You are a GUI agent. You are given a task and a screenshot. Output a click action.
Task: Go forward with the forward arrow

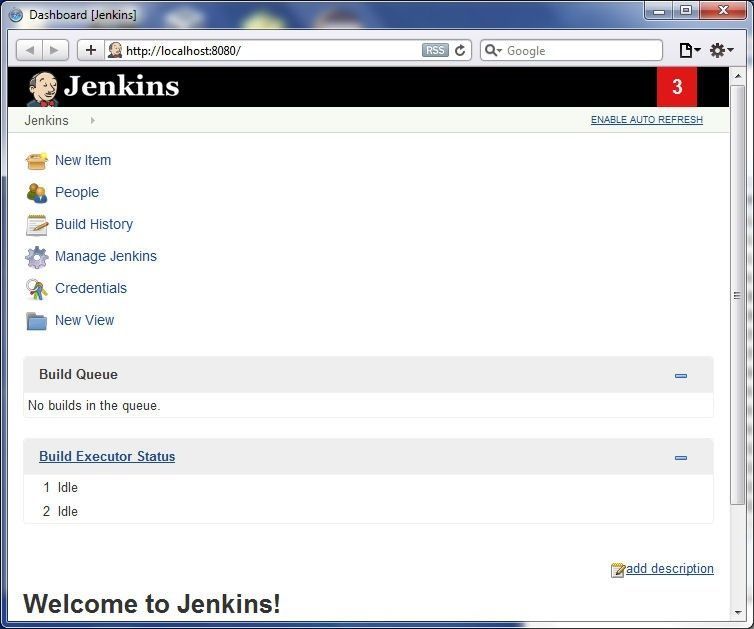(x=55, y=50)
